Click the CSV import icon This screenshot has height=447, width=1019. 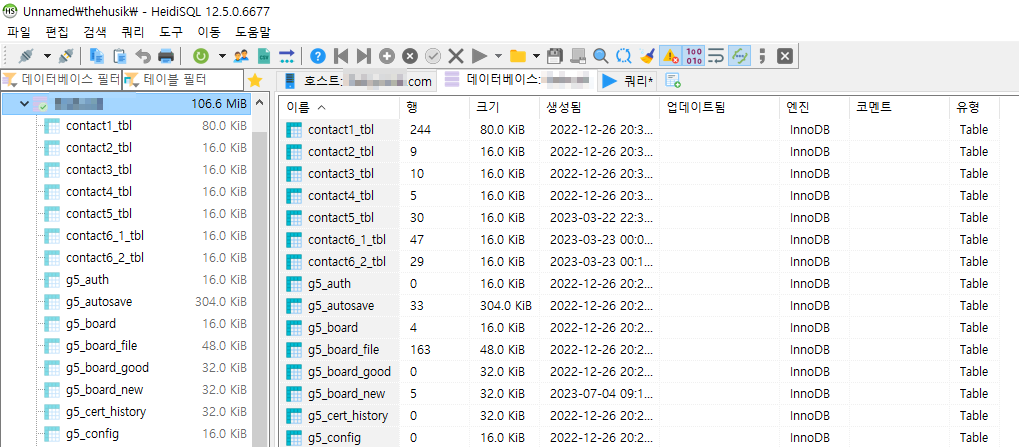point(264,56)
